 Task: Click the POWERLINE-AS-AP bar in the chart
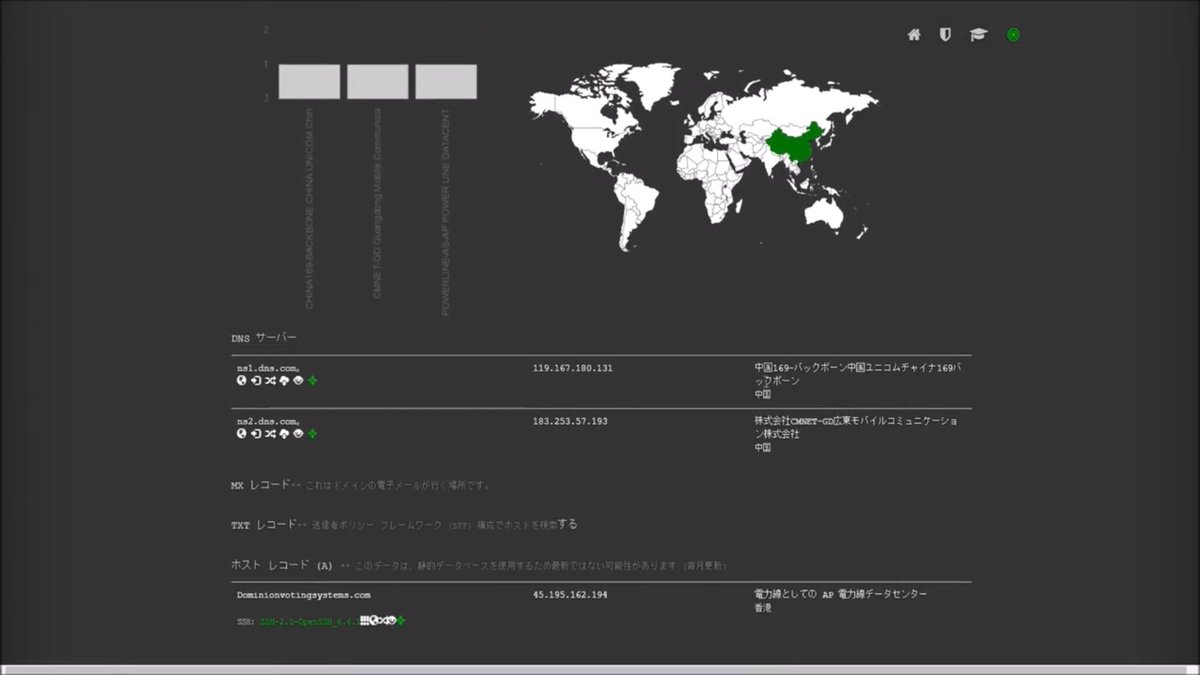pyautogui.click(x=446, y=82)
